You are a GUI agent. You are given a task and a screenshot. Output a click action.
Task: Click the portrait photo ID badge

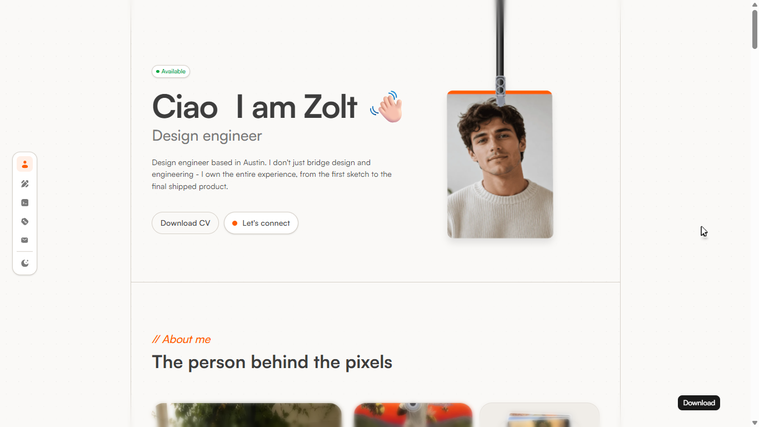(x=500, y=164)
